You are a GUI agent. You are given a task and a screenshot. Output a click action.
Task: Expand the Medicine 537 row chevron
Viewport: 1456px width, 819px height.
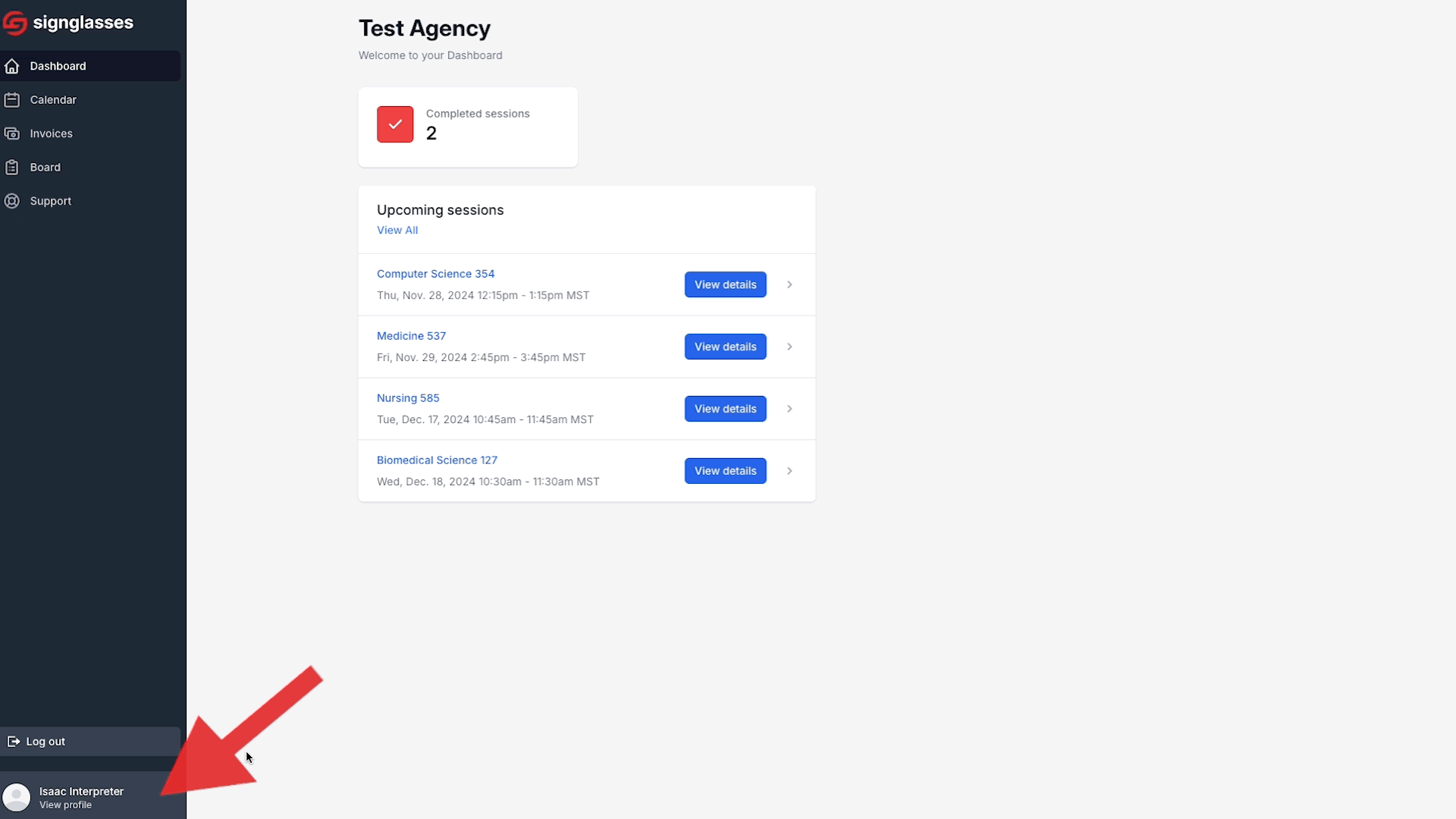point(789,347)
